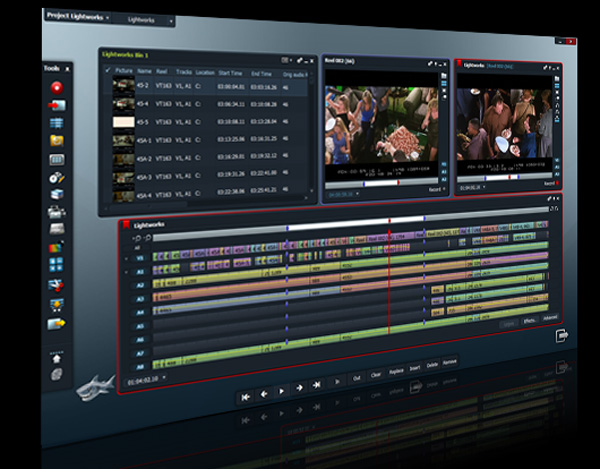Viewport: 600px width, 469px height.
Task: Click the blue grid rack tool icon
Action: [57, 123]
